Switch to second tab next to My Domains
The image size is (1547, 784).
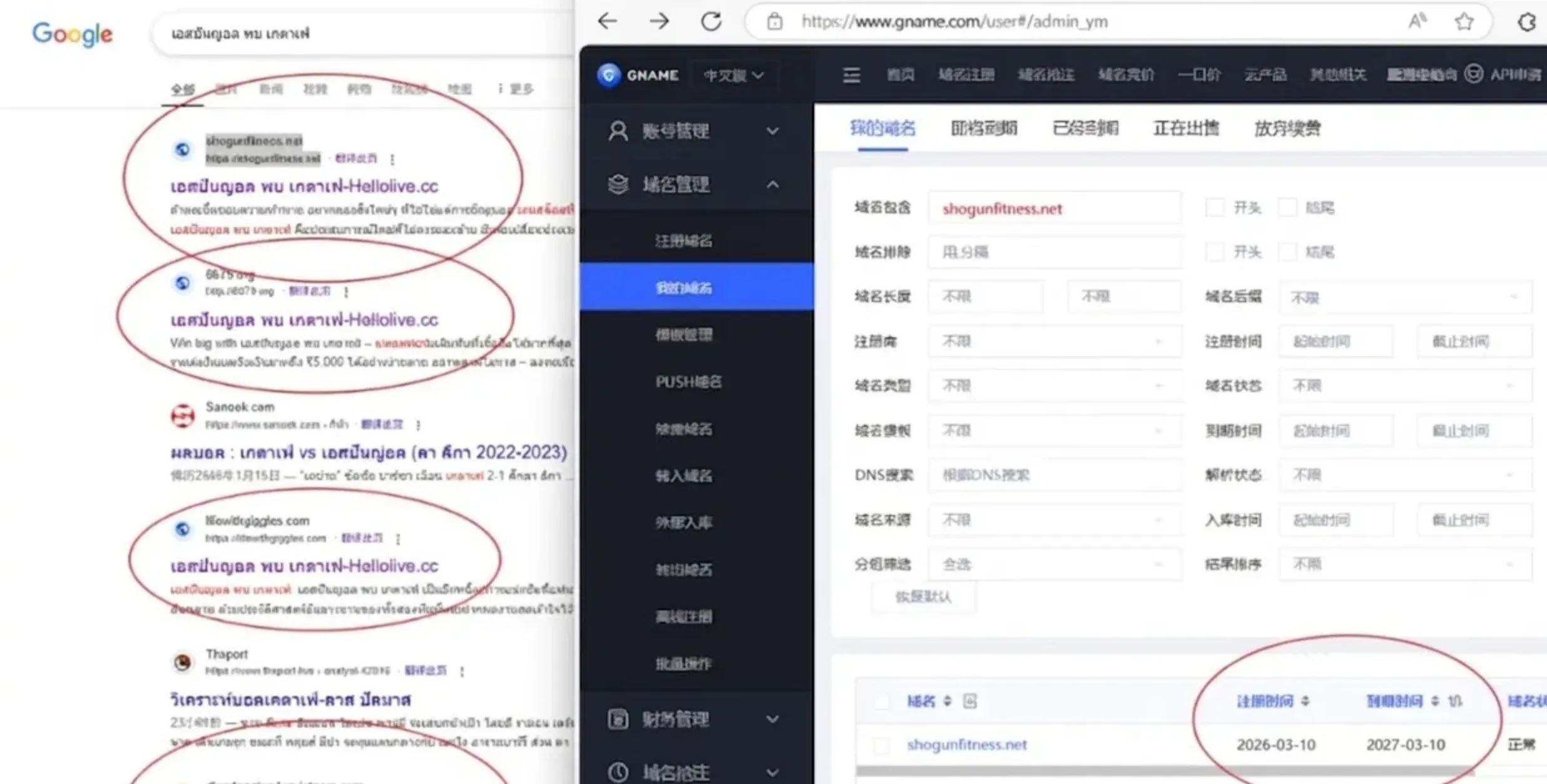pos(984,128)
